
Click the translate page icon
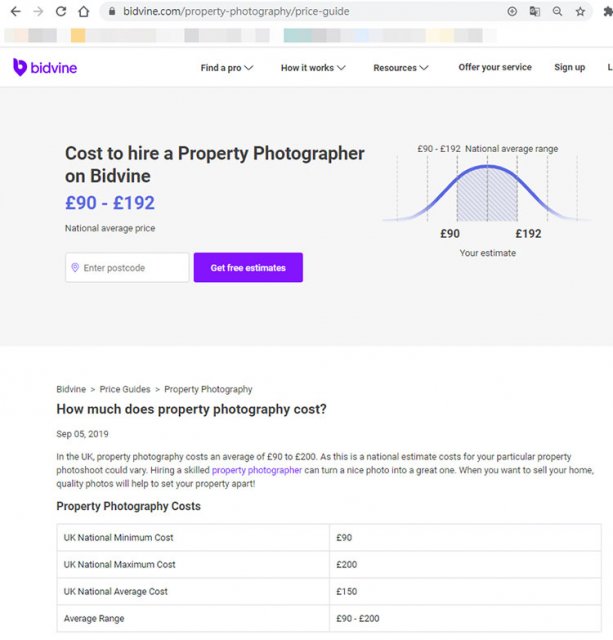(x=535, y=11)
